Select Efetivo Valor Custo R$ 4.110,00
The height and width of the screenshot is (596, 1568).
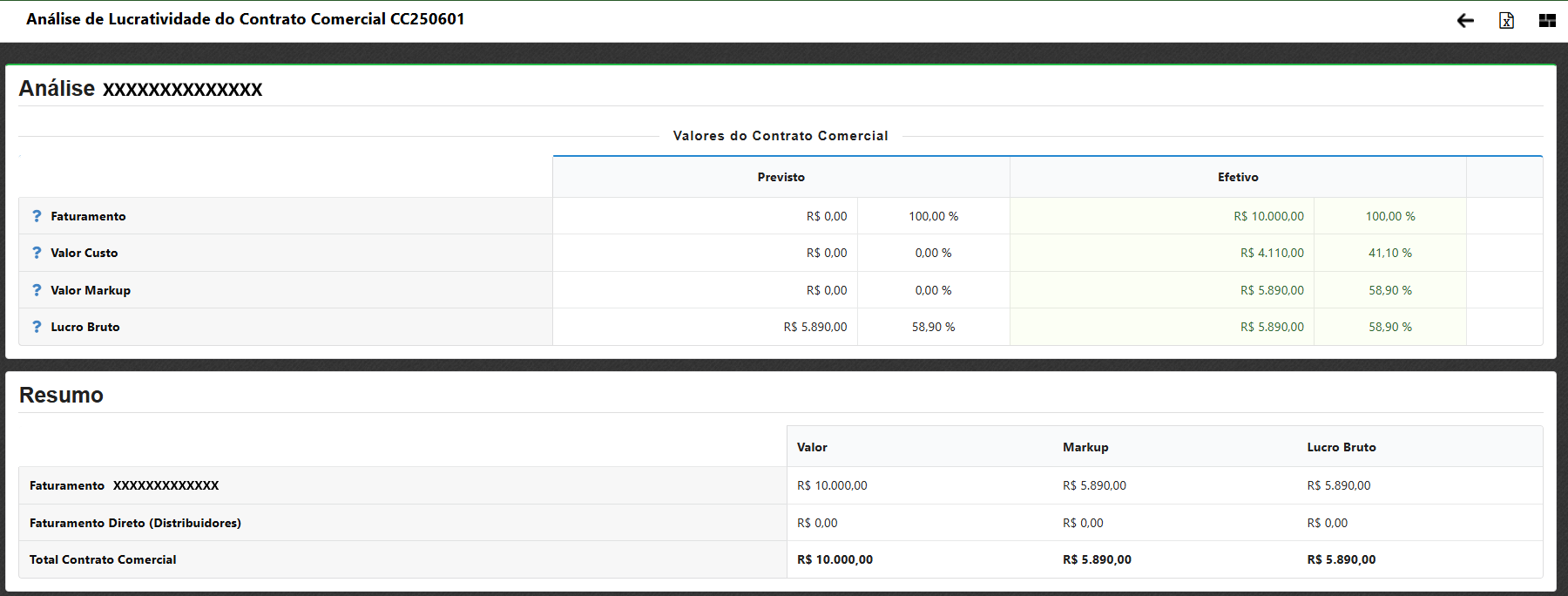pyautogui.click(x=1272, y=253)
